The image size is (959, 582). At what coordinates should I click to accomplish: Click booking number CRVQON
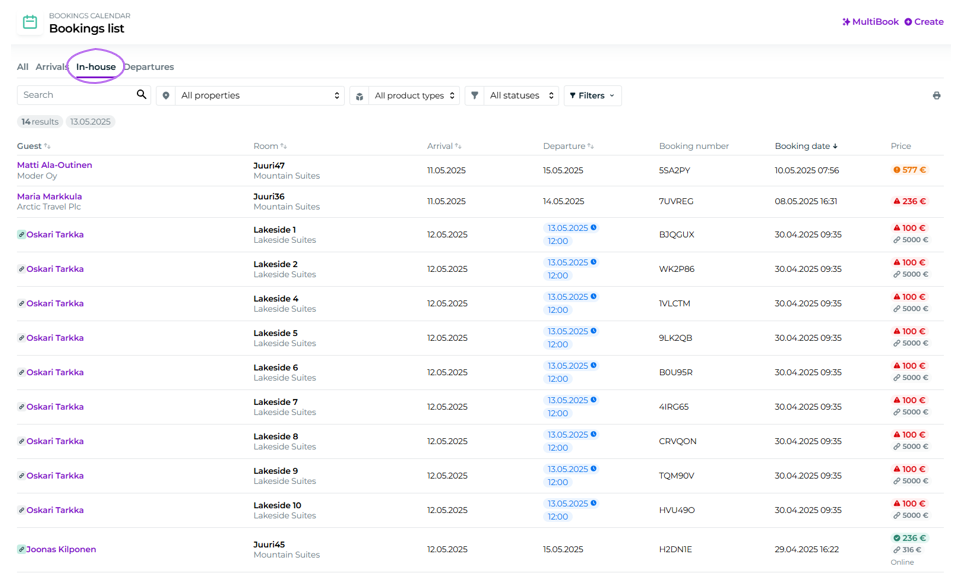(678, 441)
